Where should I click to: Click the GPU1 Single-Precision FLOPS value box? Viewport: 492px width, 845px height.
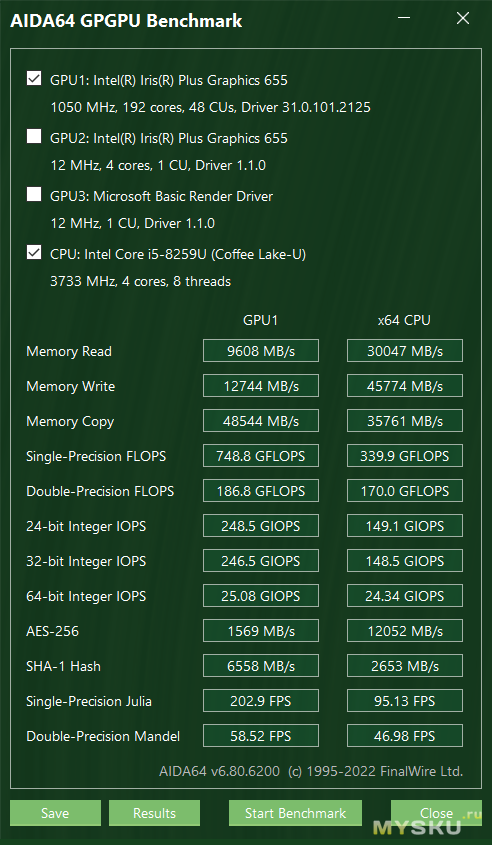tap(261, 456)
